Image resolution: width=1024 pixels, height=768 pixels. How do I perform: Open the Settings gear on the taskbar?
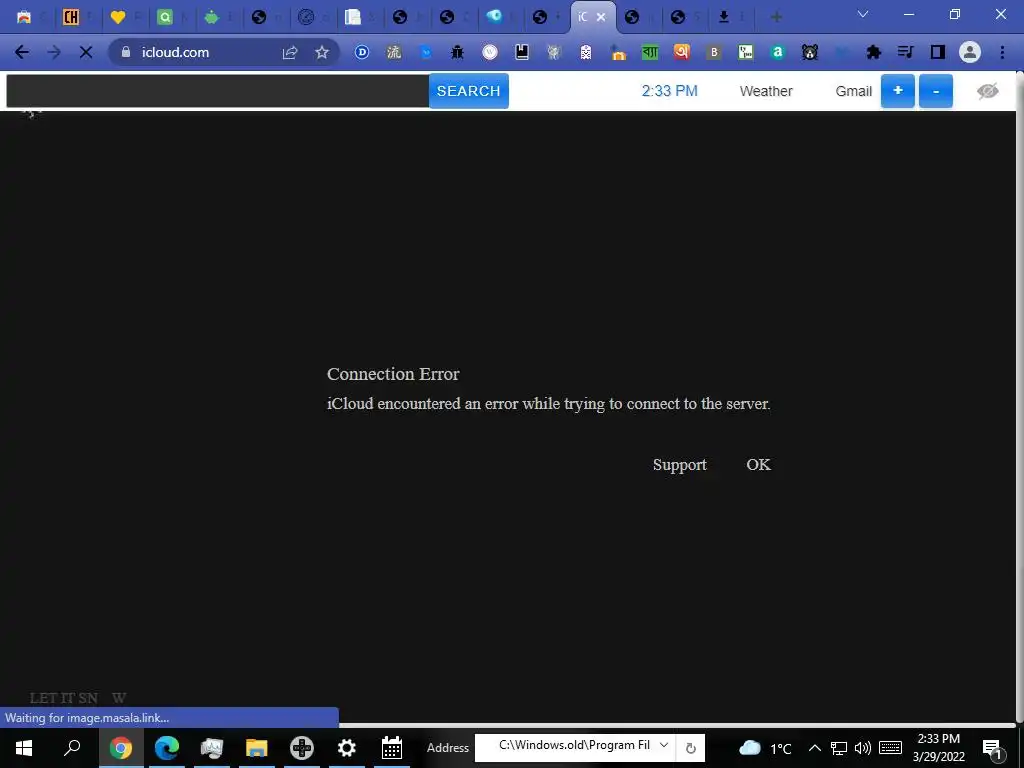pos(347,748)
